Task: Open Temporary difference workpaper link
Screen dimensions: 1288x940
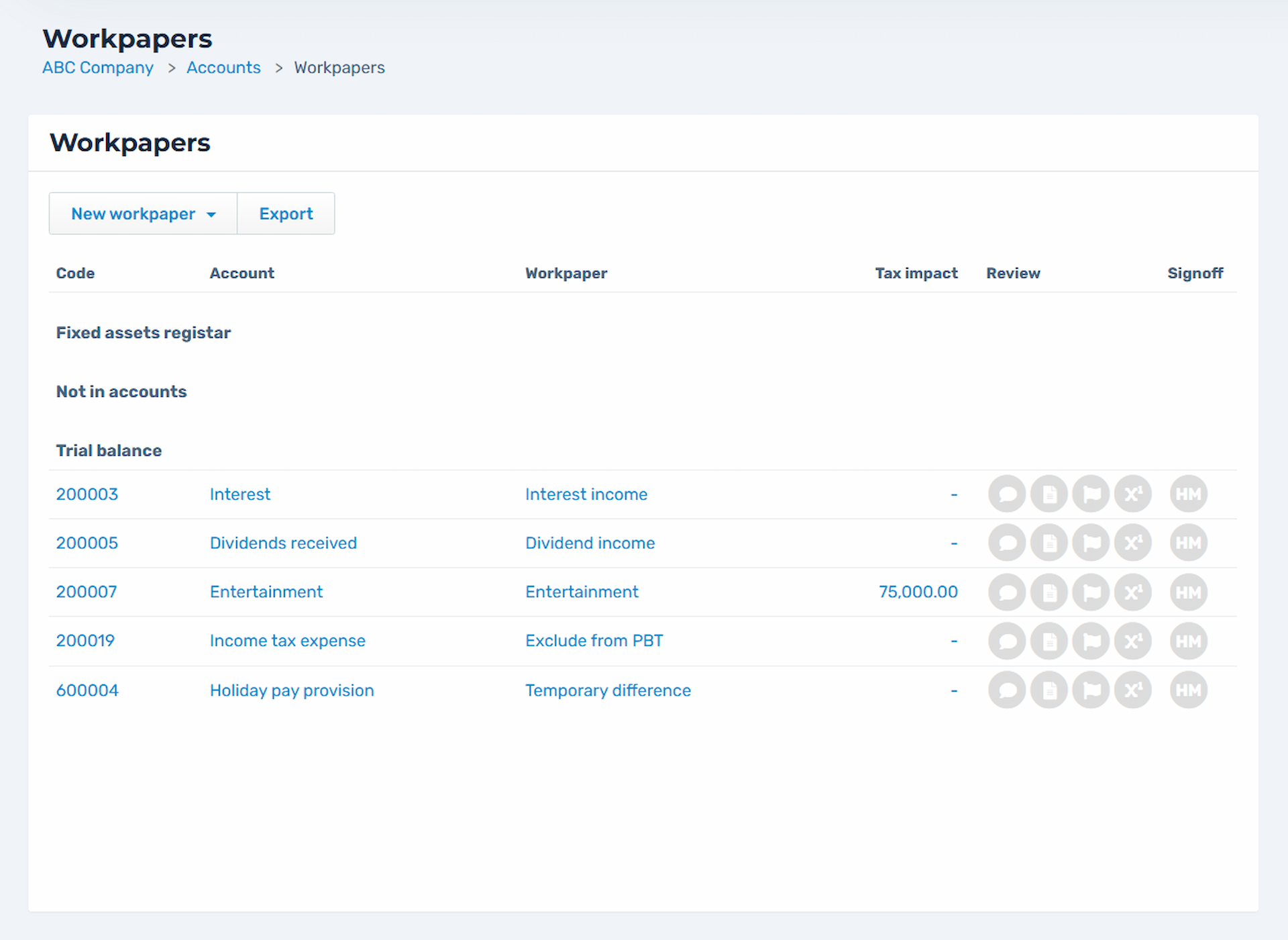Action: pos(608,690)
